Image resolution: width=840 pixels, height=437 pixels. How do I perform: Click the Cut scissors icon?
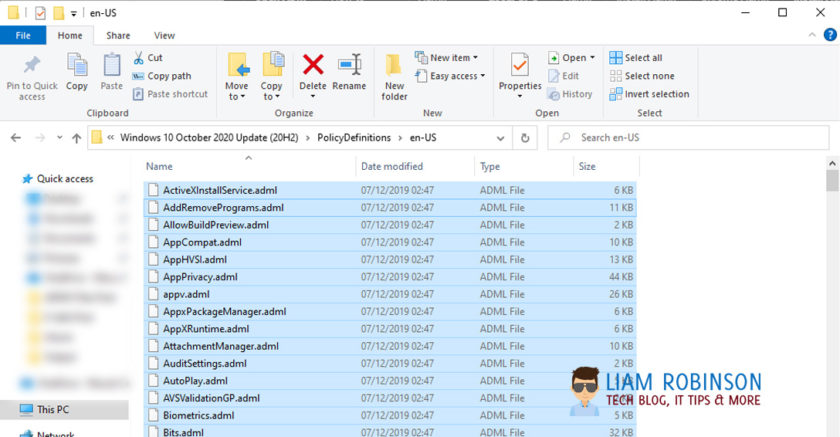138,58
